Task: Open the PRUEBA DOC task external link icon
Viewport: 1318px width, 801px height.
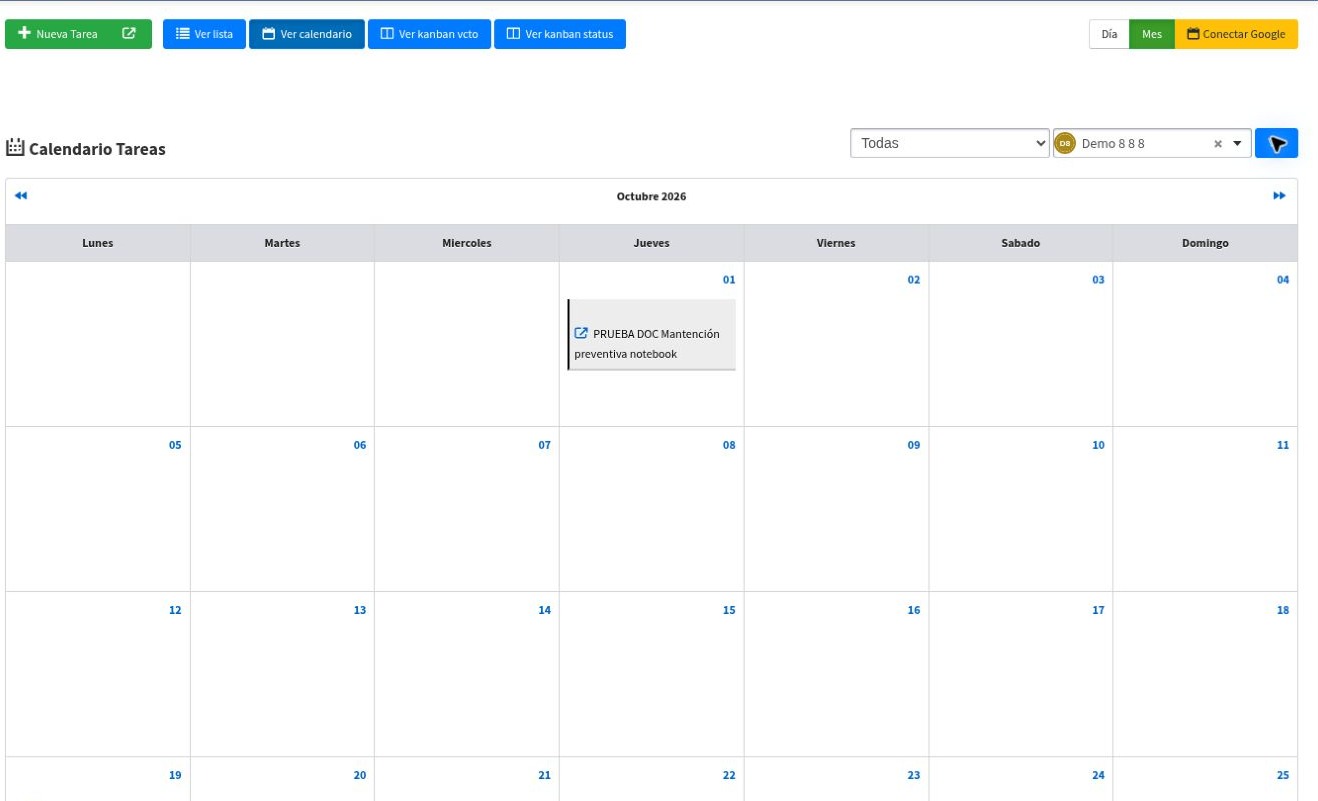Action: (581, 333)
